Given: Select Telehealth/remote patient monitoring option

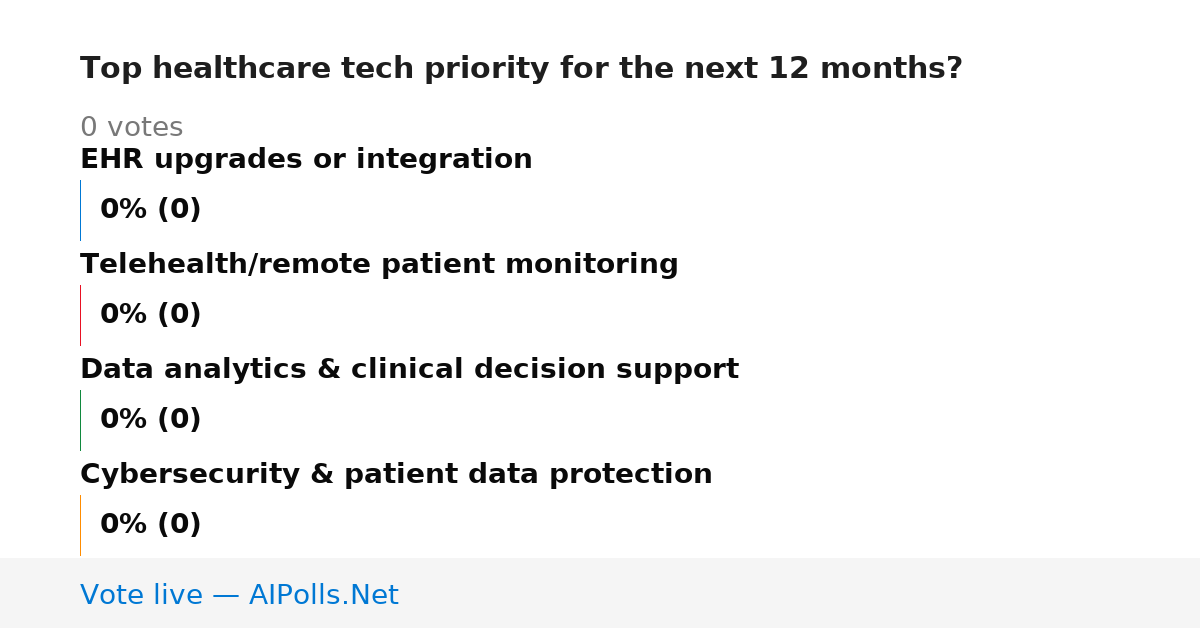Looking at the screenshot, I should pos(379,265).
